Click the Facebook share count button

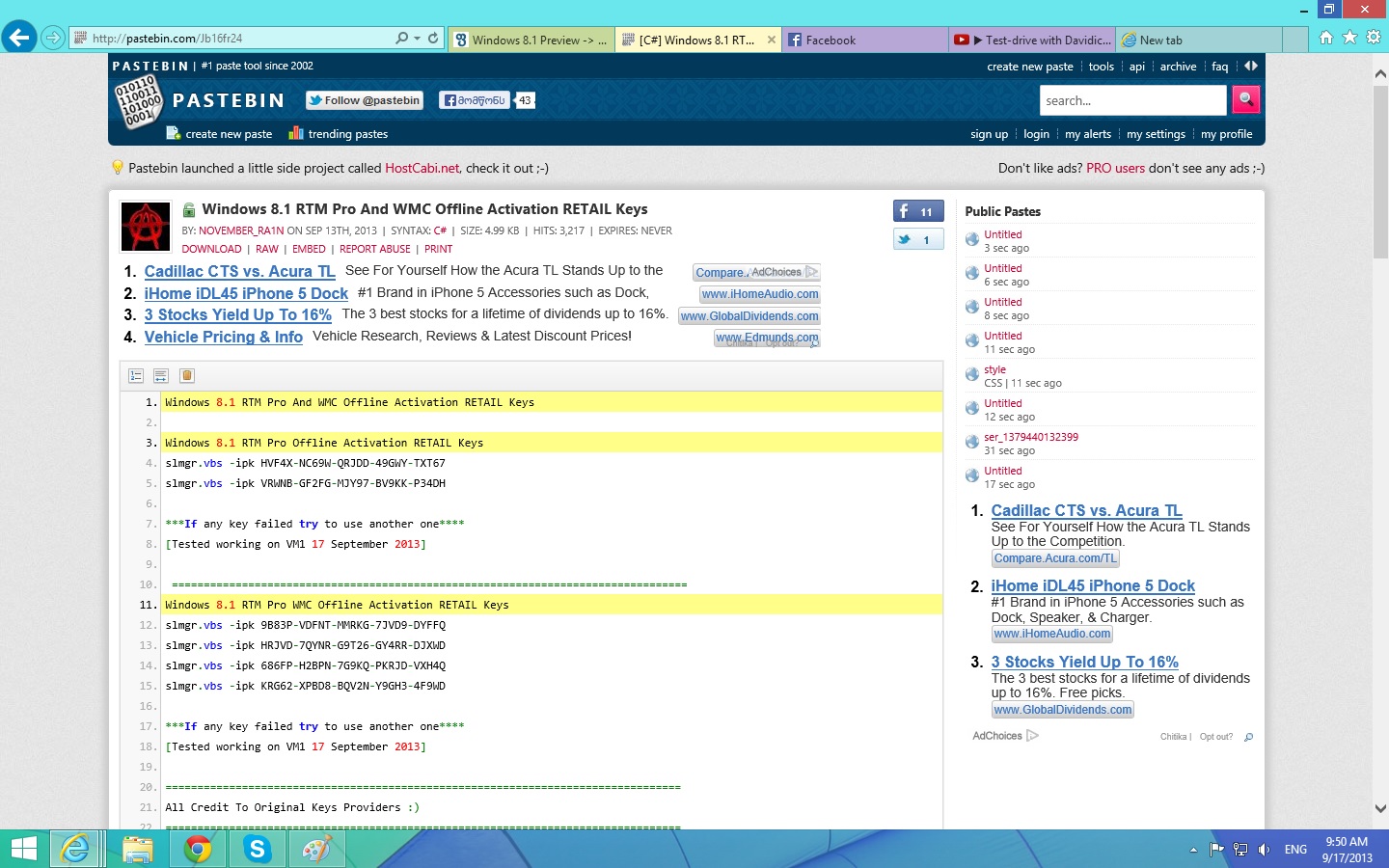pyautogui.click(x=918, y=211)
